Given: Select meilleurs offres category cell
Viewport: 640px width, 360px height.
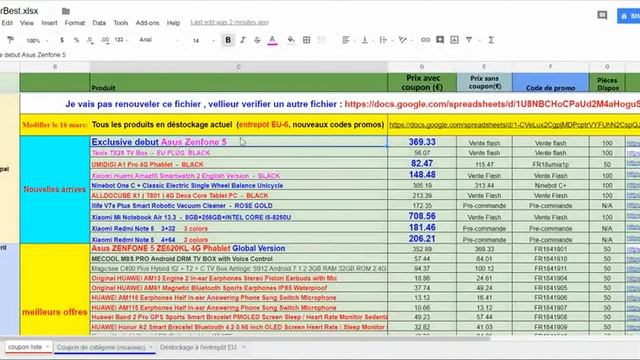Looking at the screenshot, I should (x=55, y=290).
